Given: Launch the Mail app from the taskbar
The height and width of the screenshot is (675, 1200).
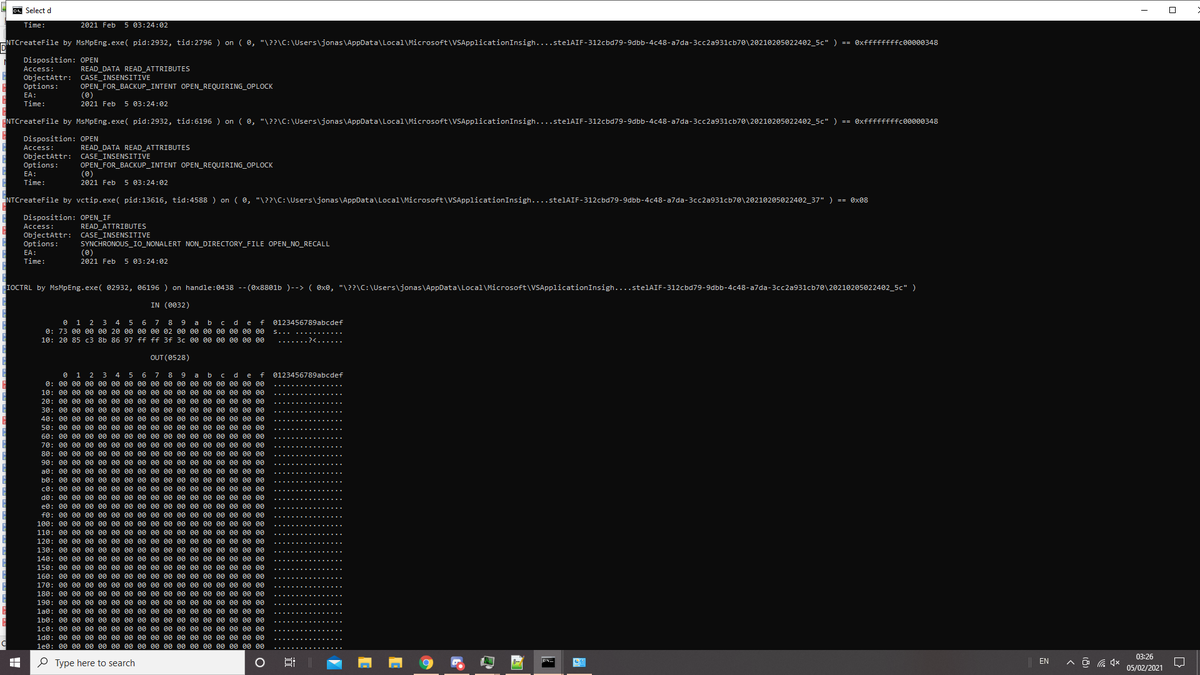Looking at the screenshot, I should click(x=335, y=663).
